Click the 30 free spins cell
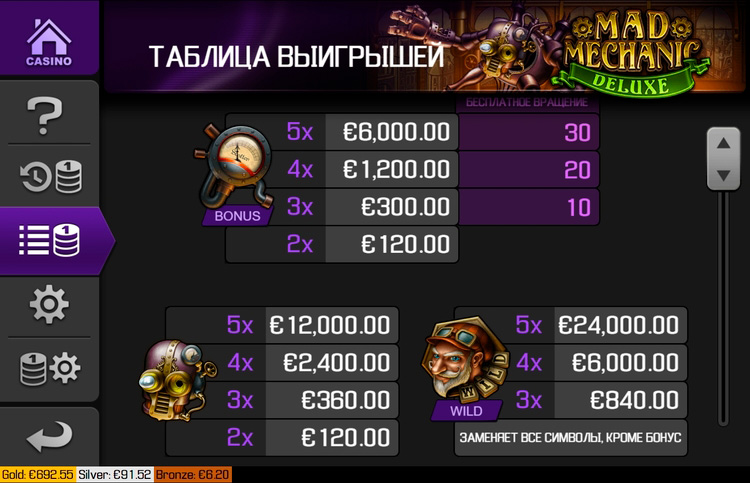The width and height of the screenshot is (750, 483). tap(529, 132)
